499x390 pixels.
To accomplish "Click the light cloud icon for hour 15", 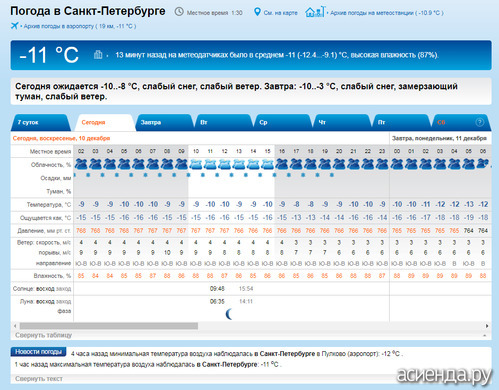I will pos(267,164).
